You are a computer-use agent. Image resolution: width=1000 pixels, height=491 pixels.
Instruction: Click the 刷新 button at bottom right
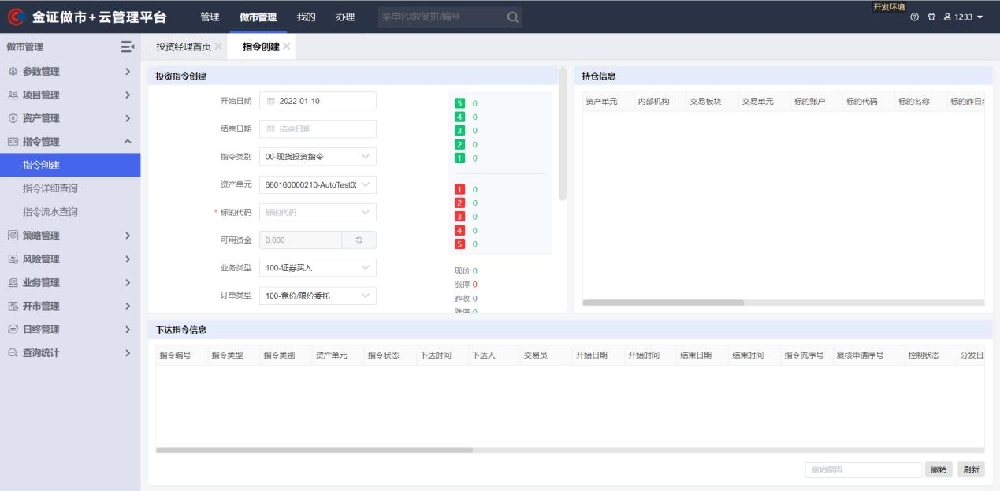tap(970, 469)
